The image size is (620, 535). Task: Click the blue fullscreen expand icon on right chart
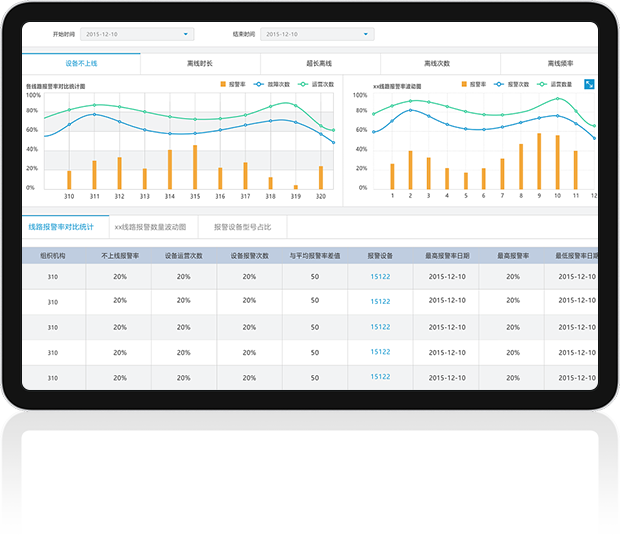pyautogui.click(x=589, y=85)
